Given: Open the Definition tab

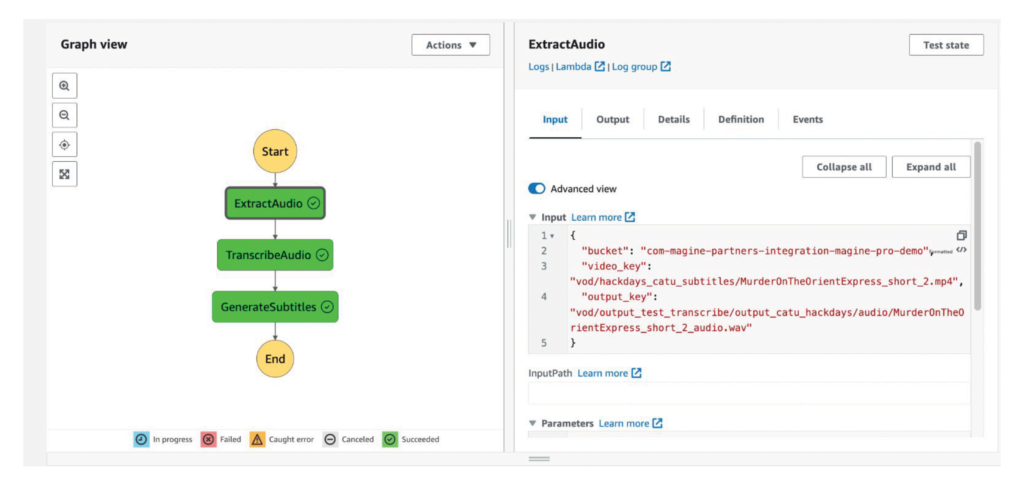Looking at the screenshot, I should (x=740, y=120).
